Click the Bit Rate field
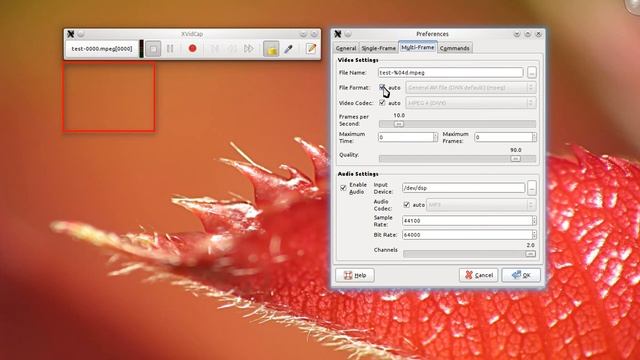 click(467, 235)
